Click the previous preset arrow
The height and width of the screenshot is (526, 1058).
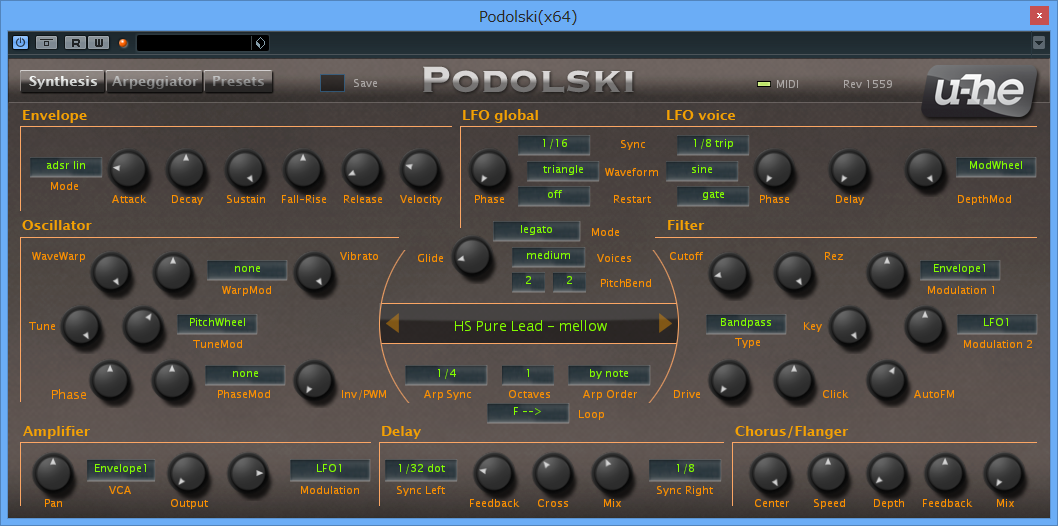[x=392, y=324]
